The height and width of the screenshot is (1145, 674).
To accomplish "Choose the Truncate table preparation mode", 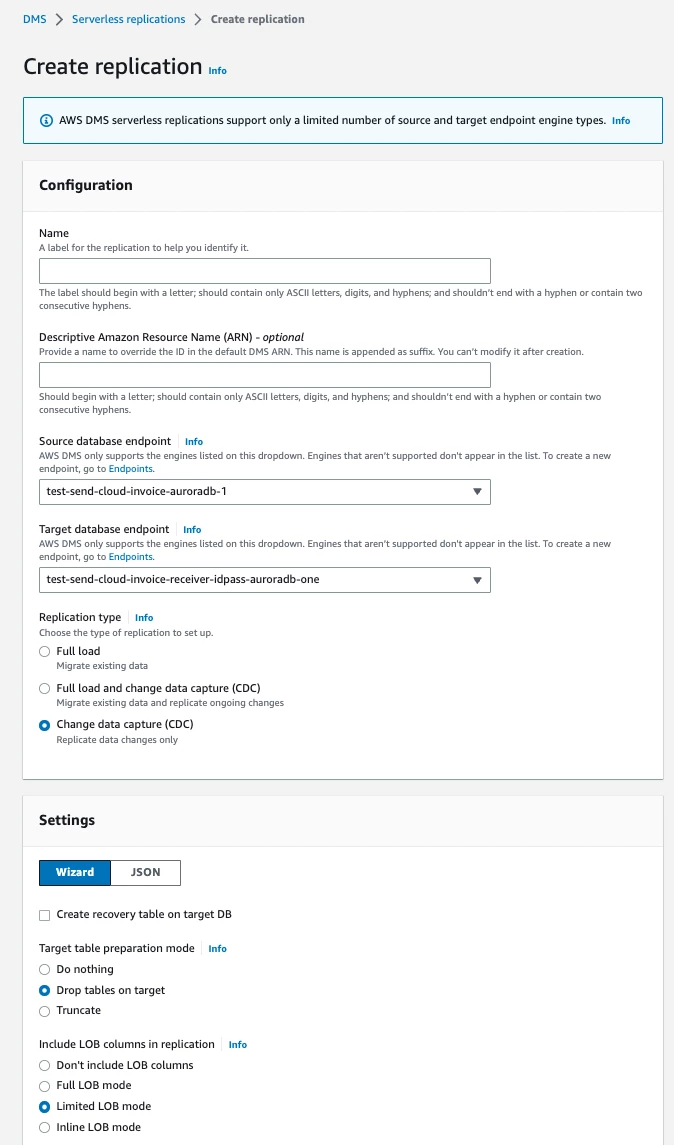I will [x=45, y=1011].
